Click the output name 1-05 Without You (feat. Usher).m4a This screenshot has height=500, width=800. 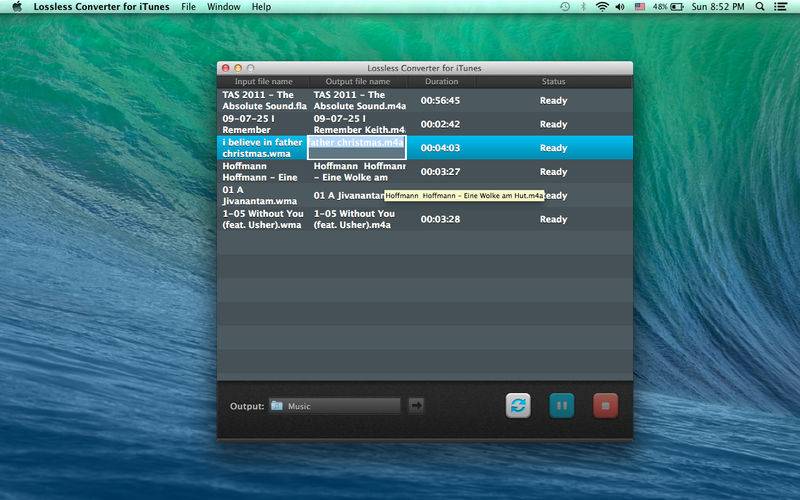354,219
